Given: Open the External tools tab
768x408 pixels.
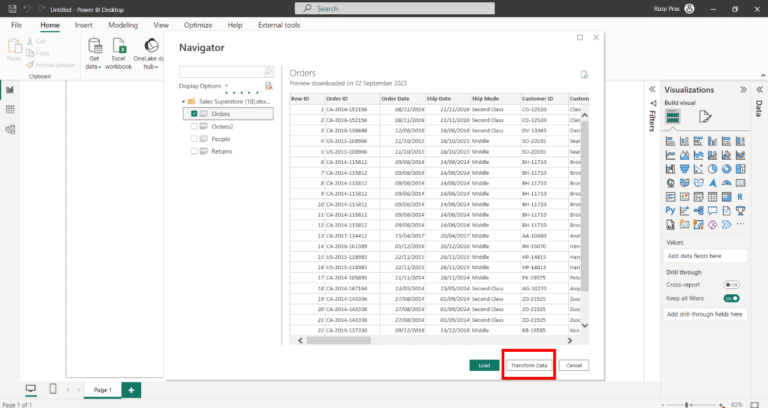Looking at the screenshot, I should coord(279,25).
